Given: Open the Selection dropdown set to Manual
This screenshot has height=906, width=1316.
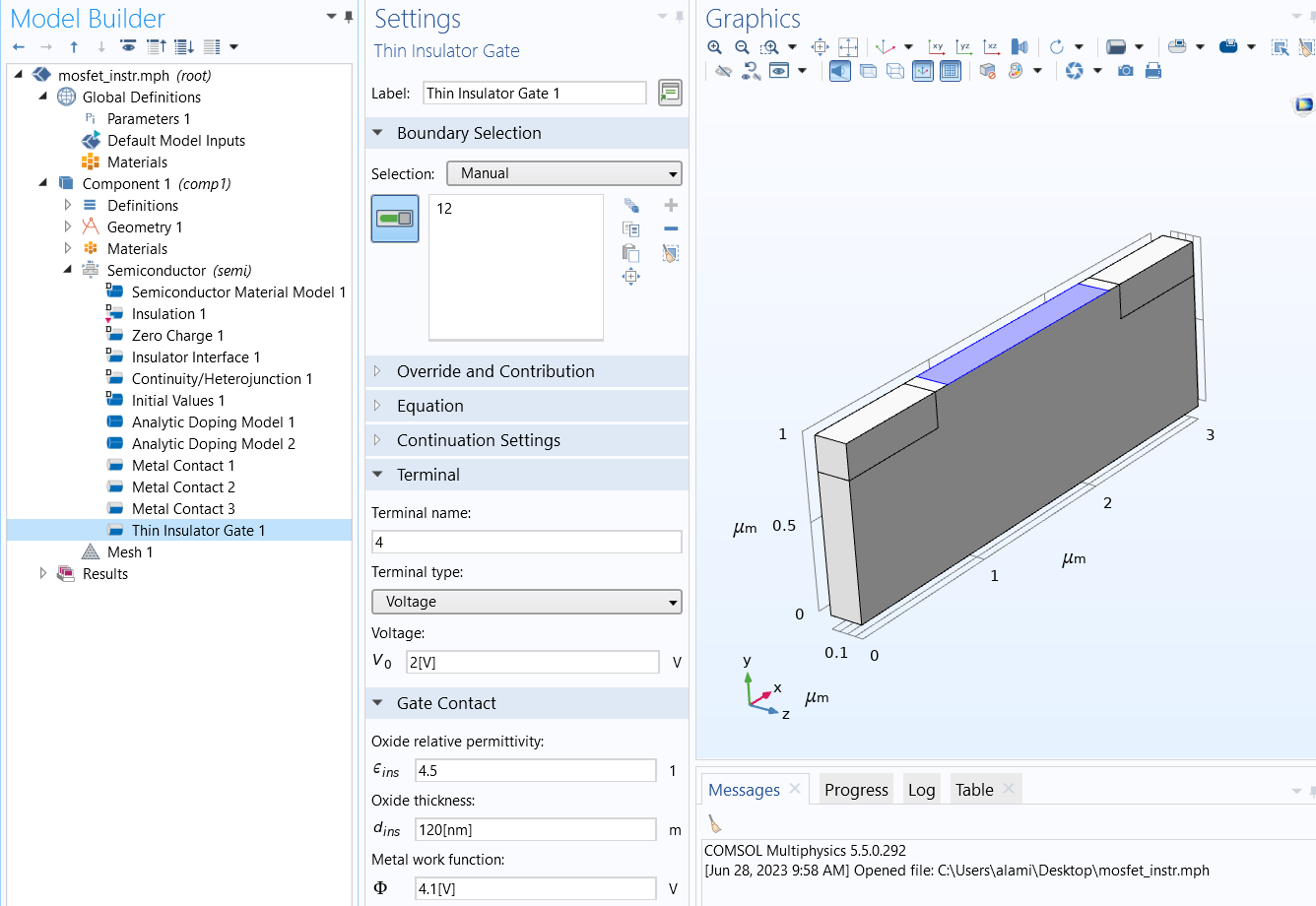Looking at the screenshot, I should pos(563,173).
